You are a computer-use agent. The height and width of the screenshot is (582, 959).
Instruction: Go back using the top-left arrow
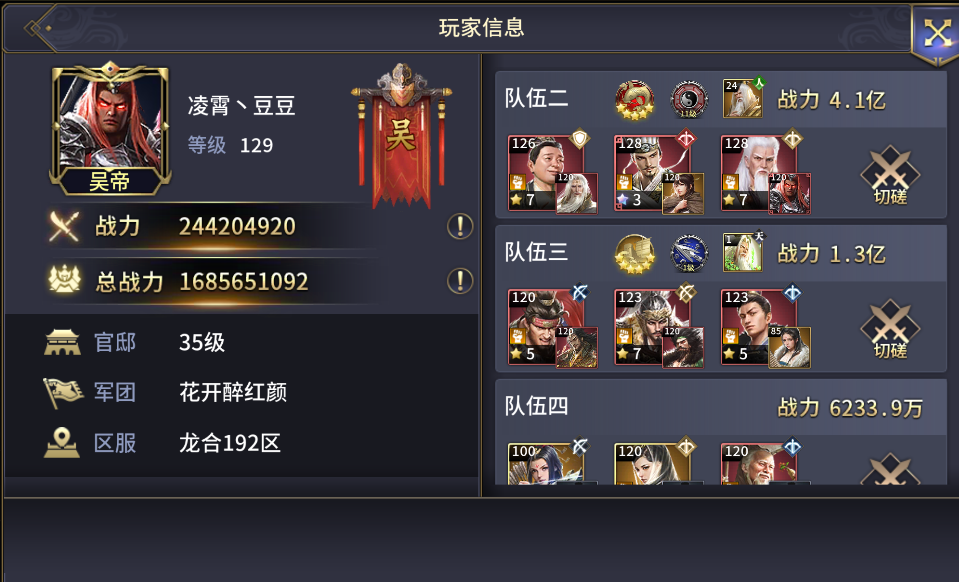click(40, 28)
